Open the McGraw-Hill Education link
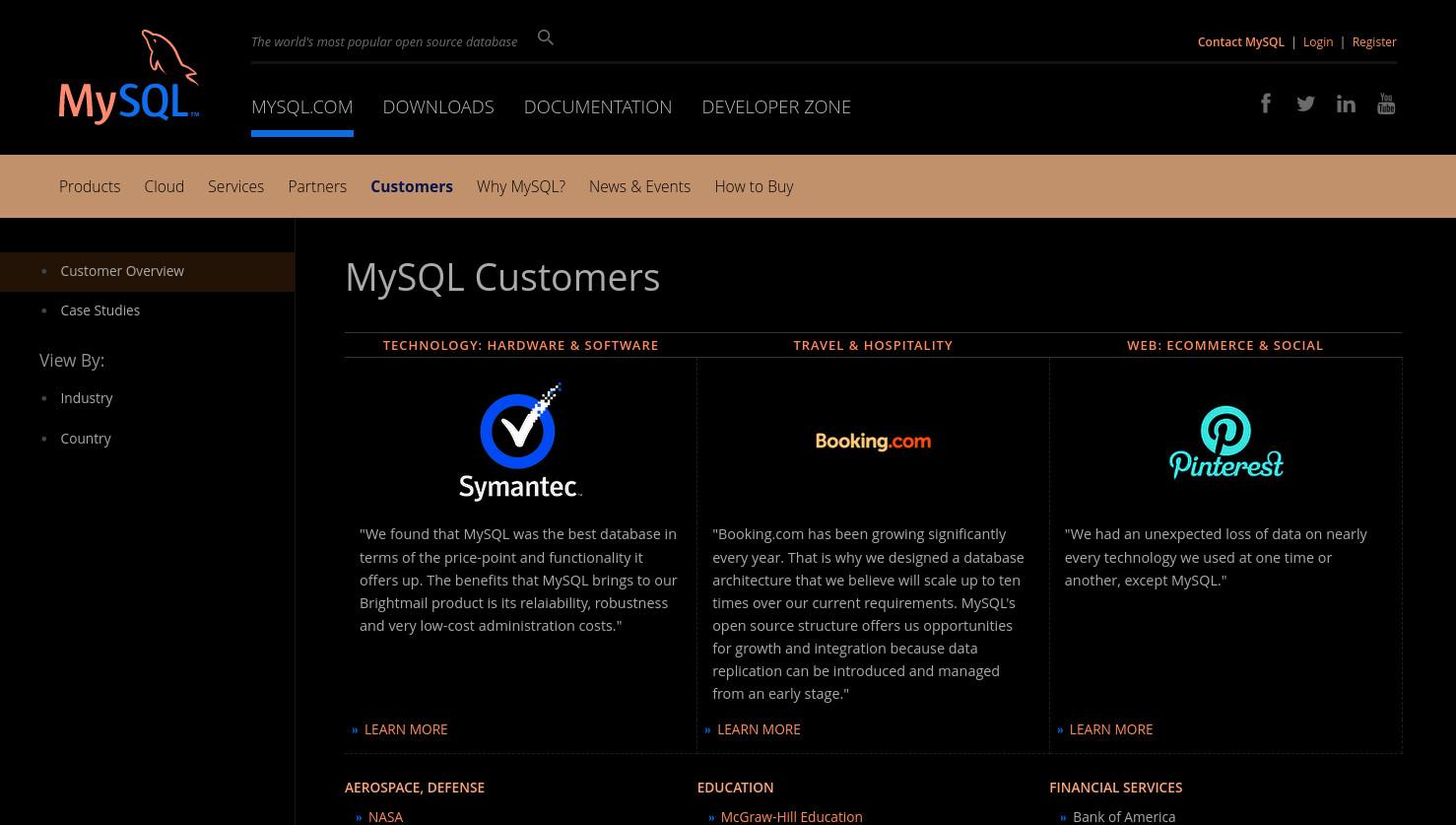1456x825 pixels. (791, 816)
